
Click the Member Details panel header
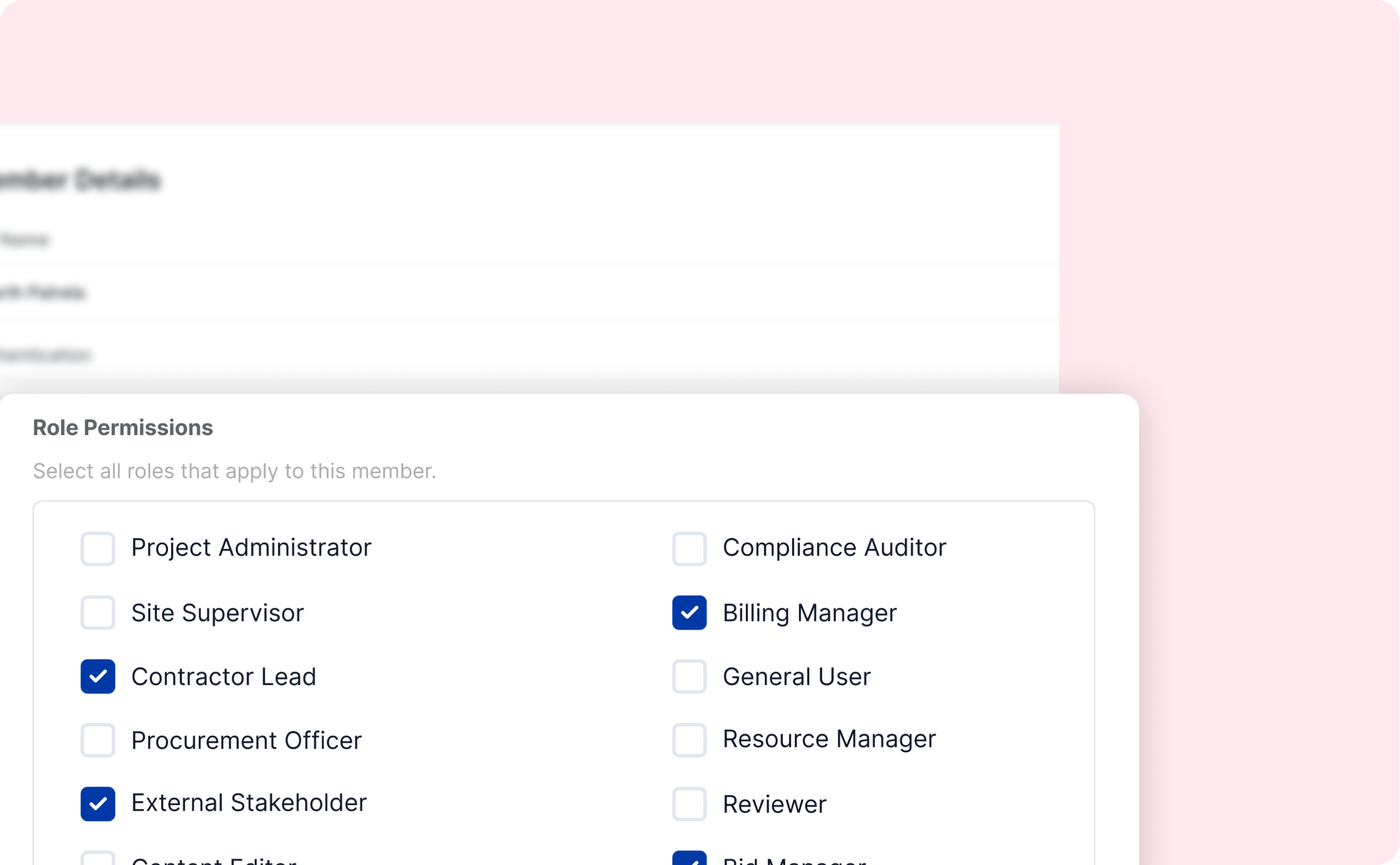(80, 180)
